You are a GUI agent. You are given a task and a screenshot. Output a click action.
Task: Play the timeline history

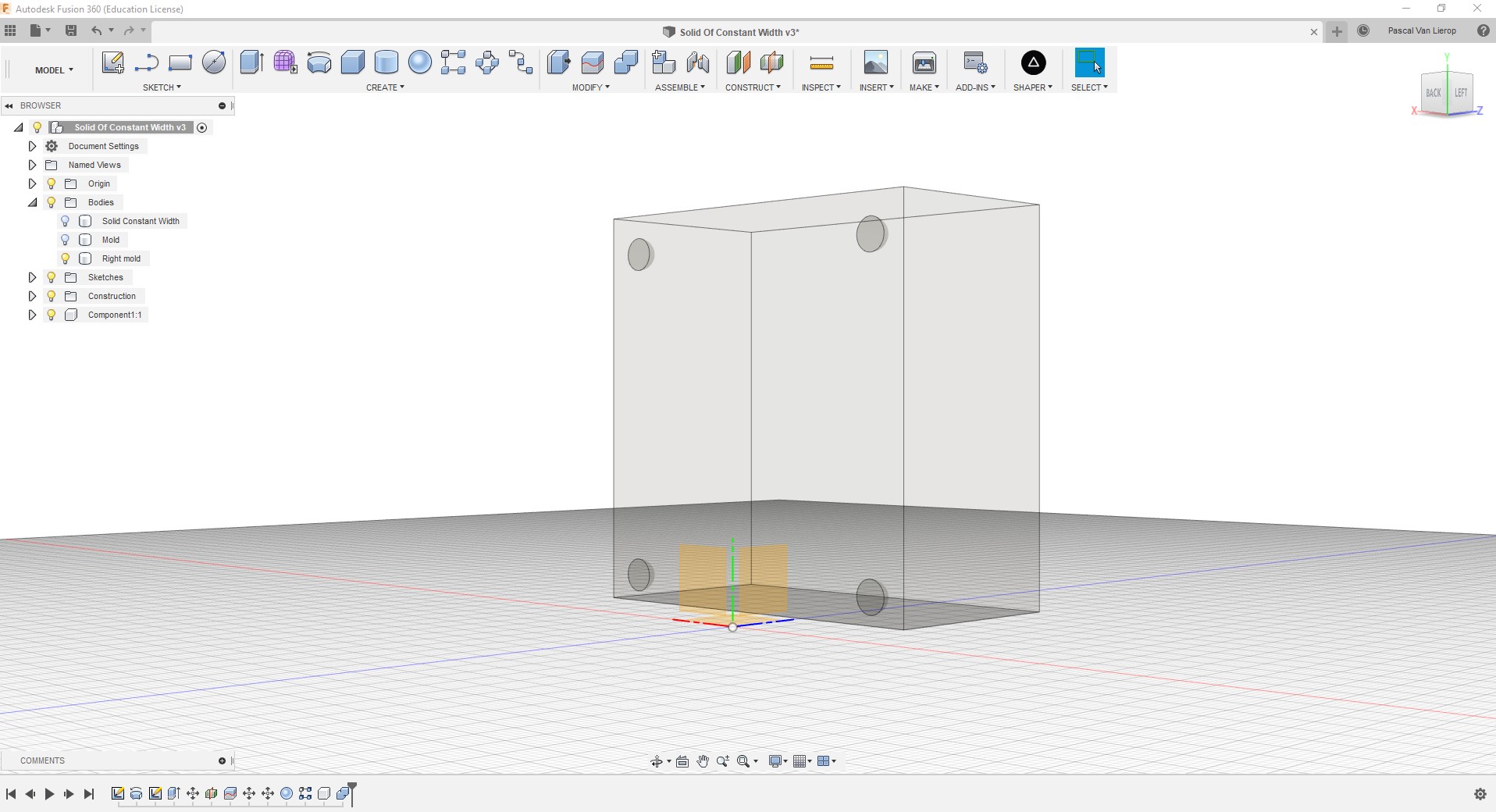(49, 793)
